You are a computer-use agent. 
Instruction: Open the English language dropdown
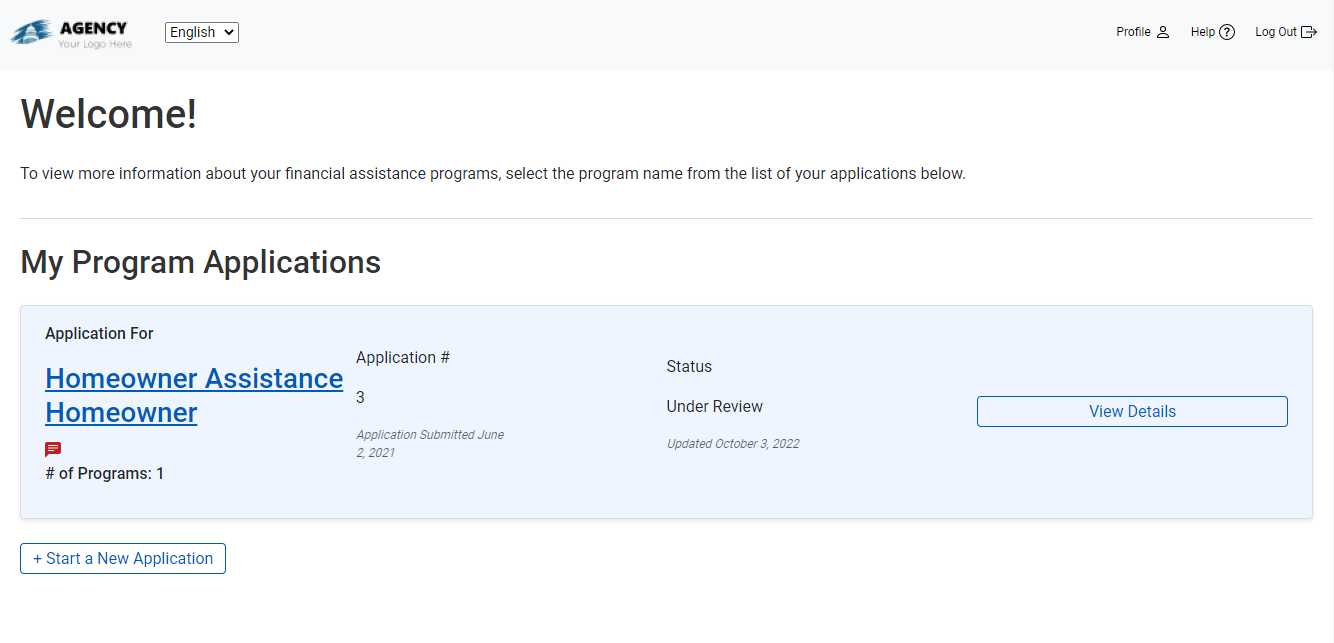pyautogui.click(x=201, y=32)
